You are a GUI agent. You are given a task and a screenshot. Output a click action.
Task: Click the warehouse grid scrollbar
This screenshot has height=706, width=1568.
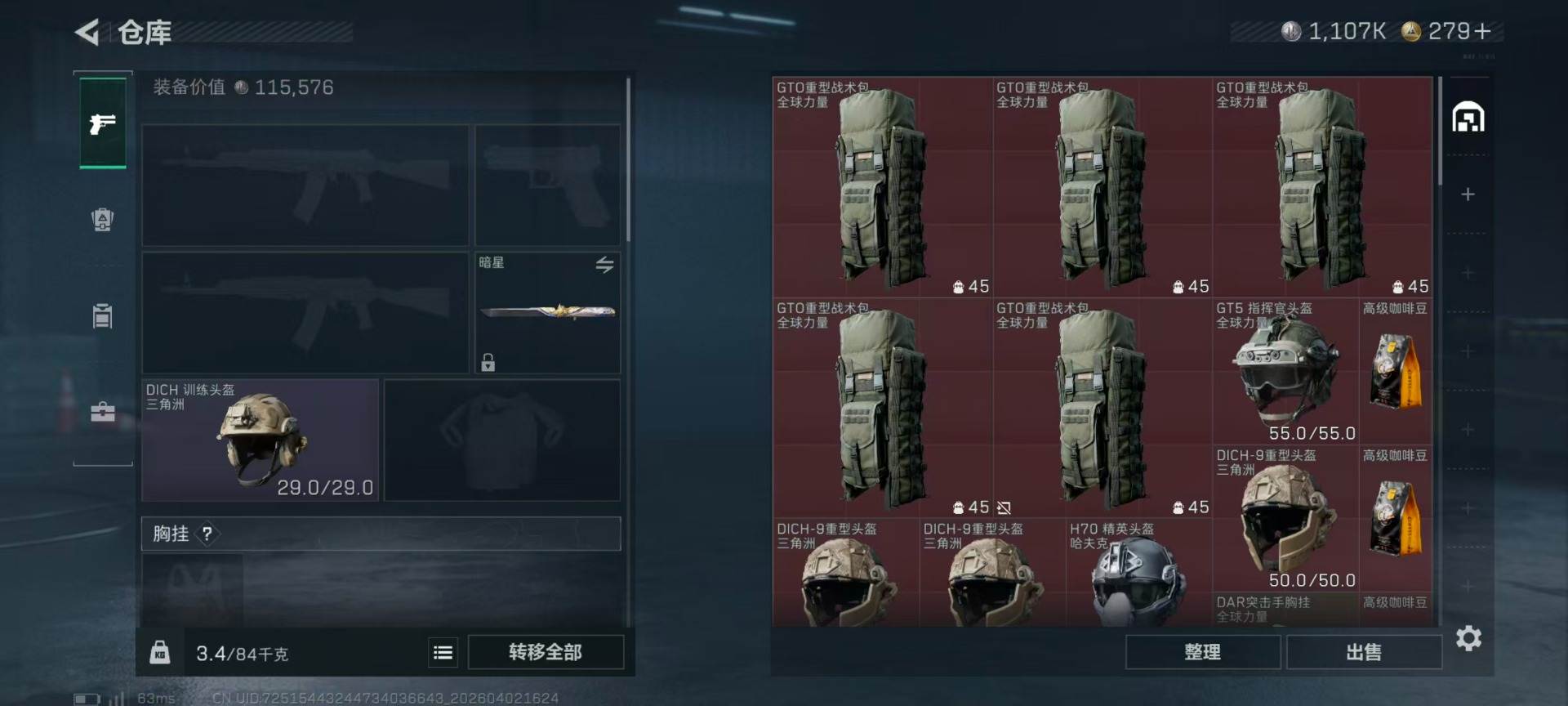click(x=1440, y=131)
